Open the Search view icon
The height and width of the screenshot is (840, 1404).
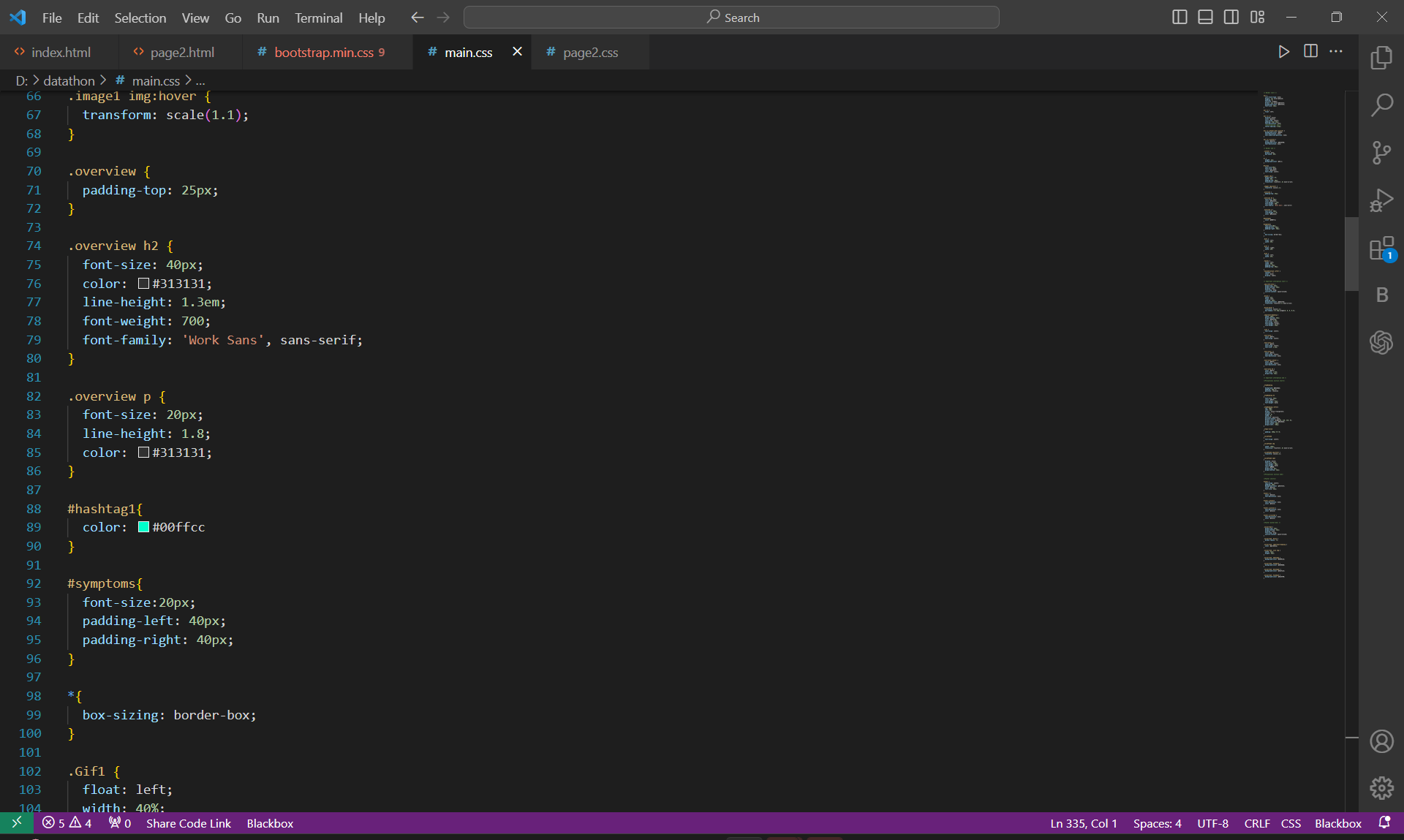(x=1381, y=105)
